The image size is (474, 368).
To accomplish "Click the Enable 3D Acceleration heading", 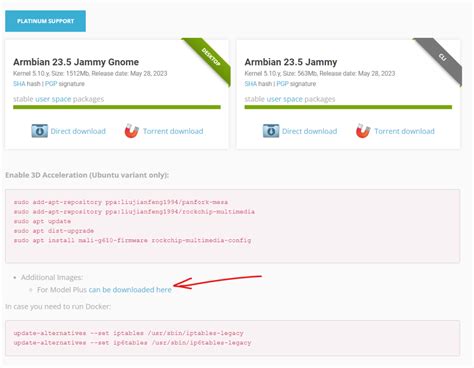I will 87,175.
